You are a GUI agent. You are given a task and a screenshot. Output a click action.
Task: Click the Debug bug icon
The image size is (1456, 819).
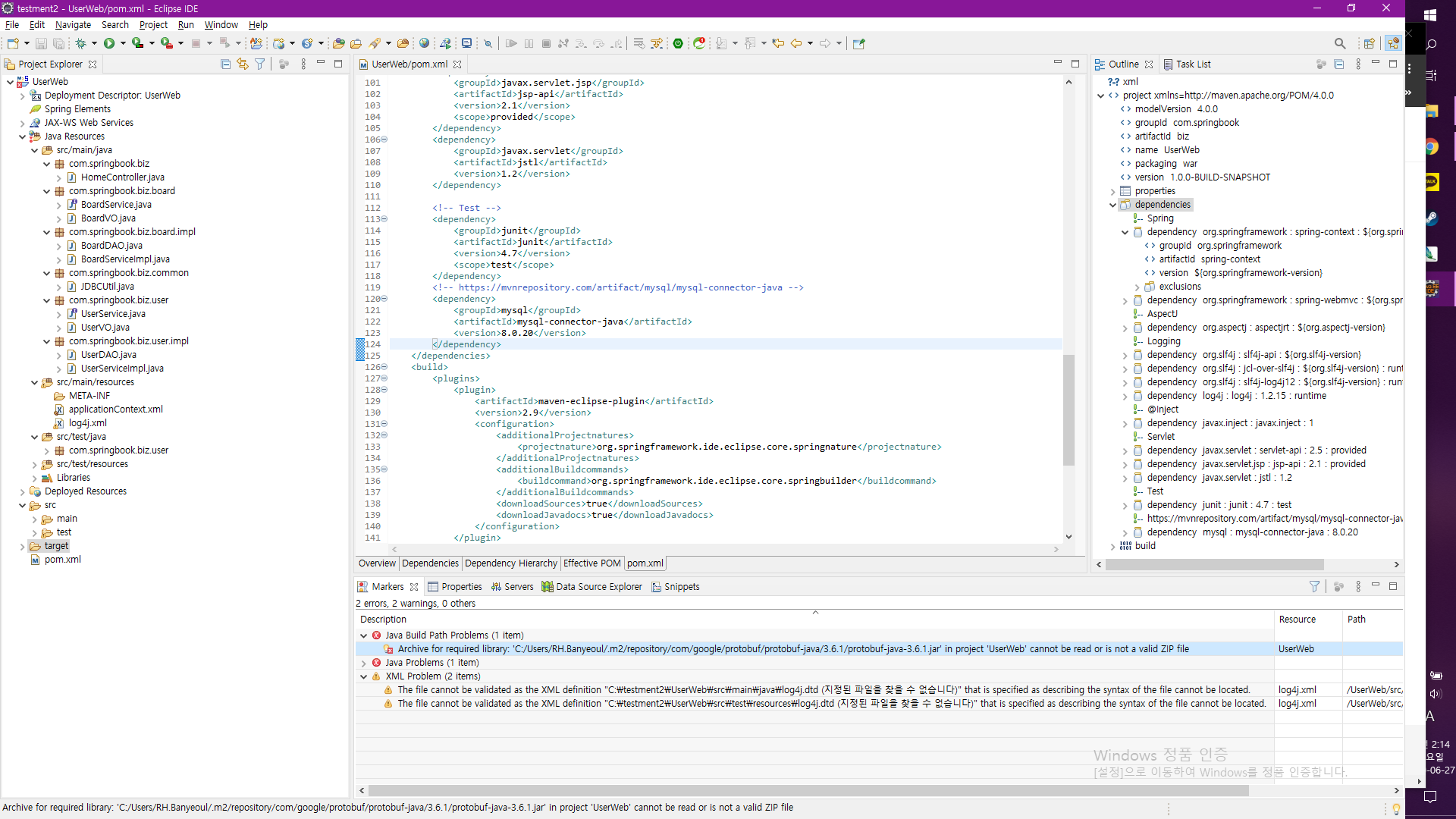[81, 43]
